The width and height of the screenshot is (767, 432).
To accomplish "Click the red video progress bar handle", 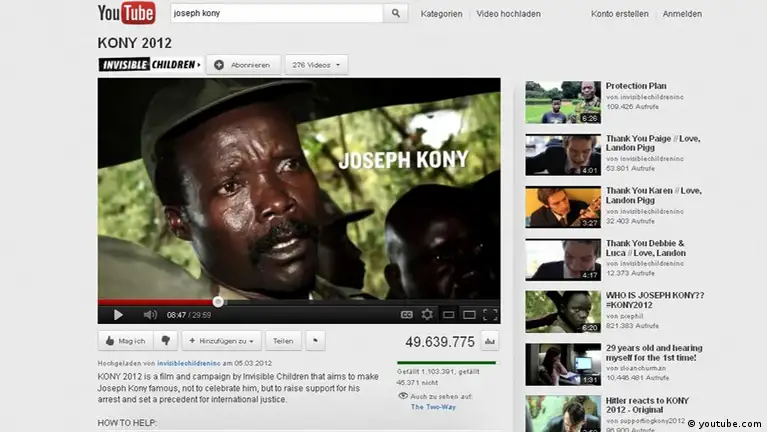I will (218, 301).
